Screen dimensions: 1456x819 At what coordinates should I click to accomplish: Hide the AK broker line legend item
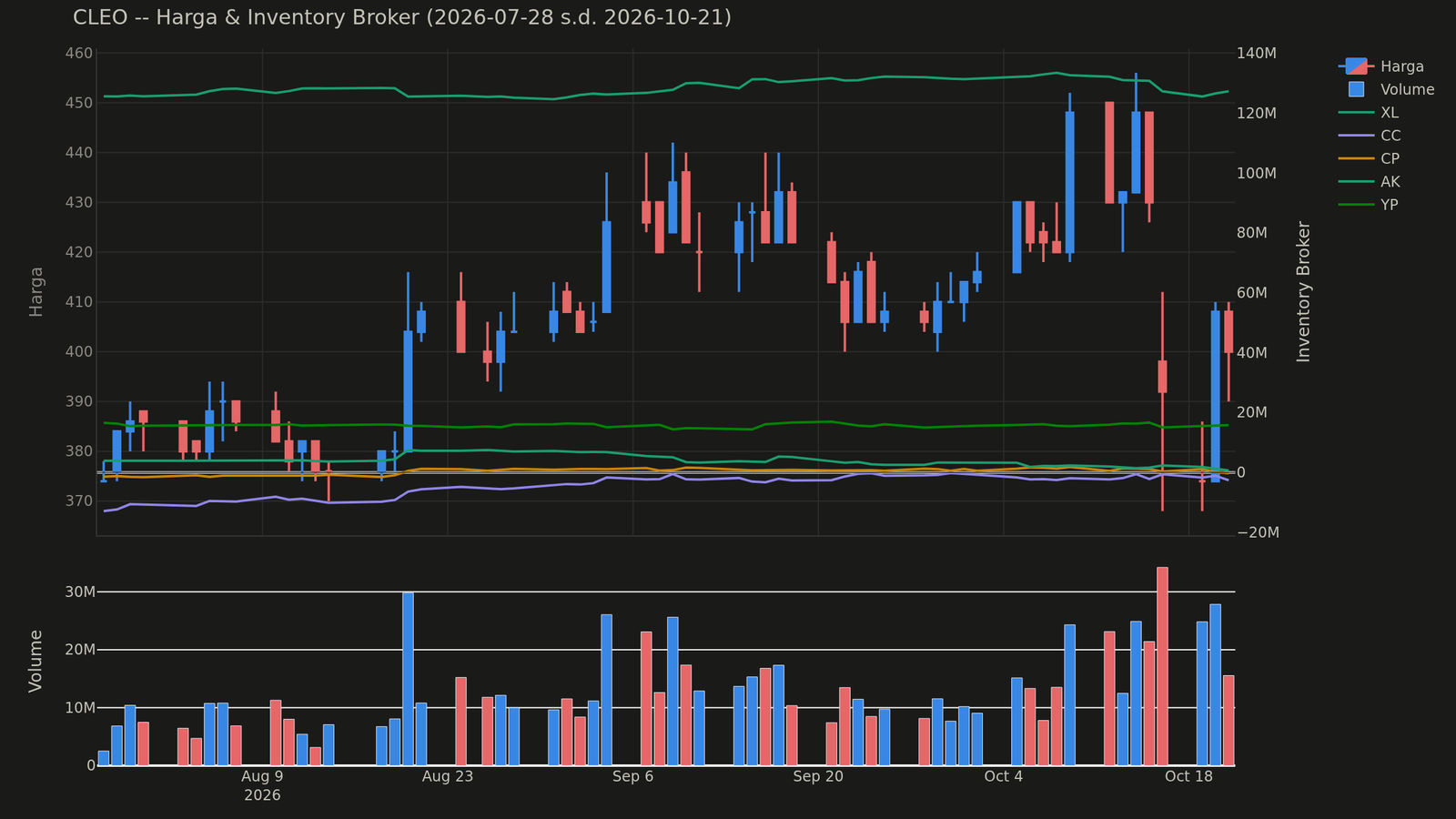point(1370,182)
